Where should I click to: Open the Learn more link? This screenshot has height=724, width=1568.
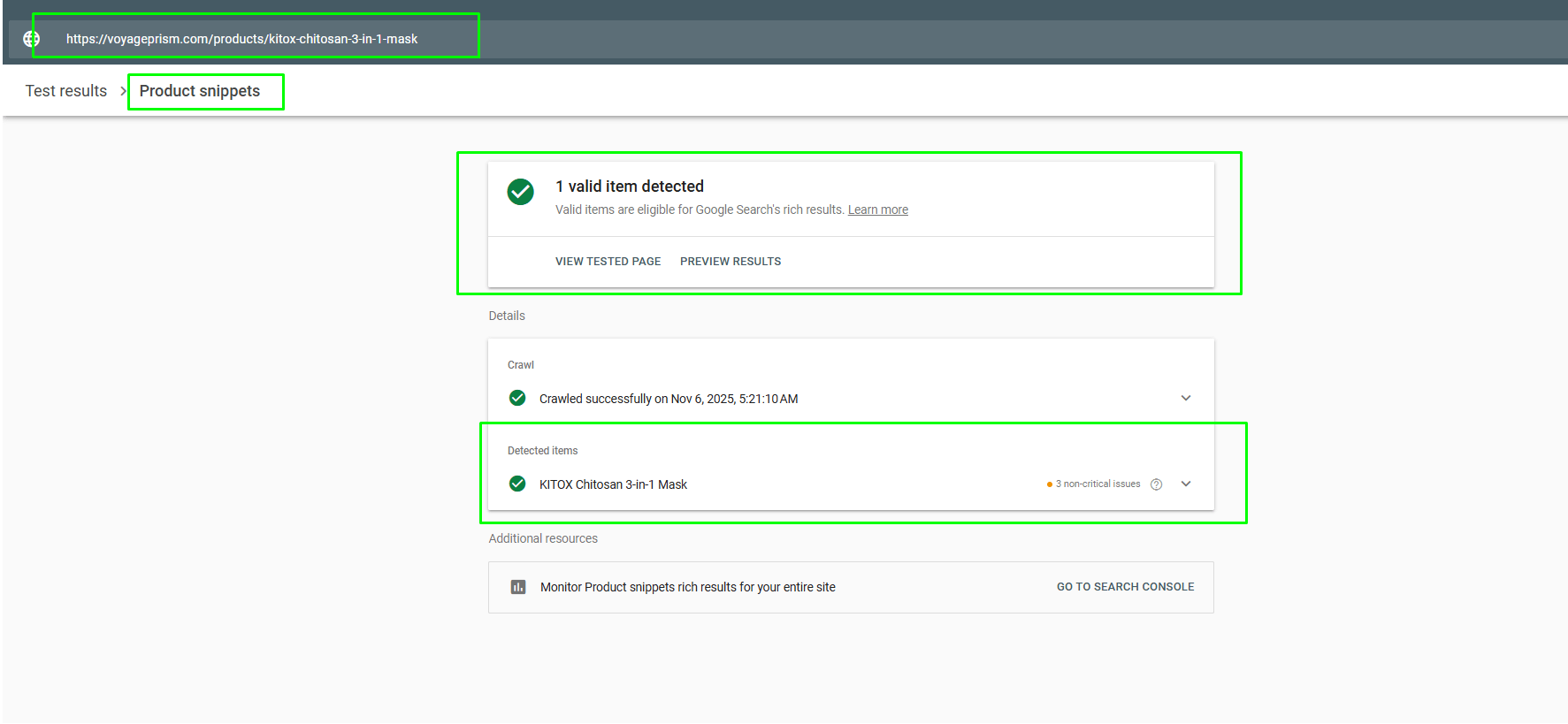pyautogui.click(x=878, y=210)
